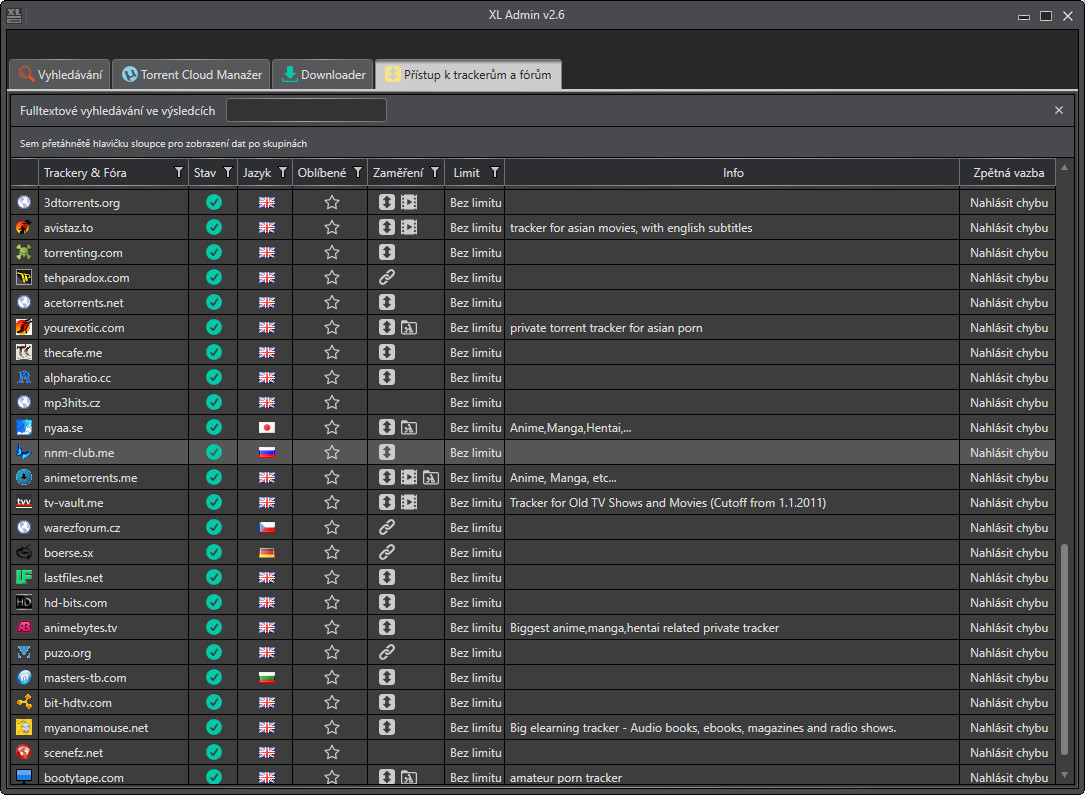
Task: Click the link focus icon for puzo.org
Action: (387, 652)
